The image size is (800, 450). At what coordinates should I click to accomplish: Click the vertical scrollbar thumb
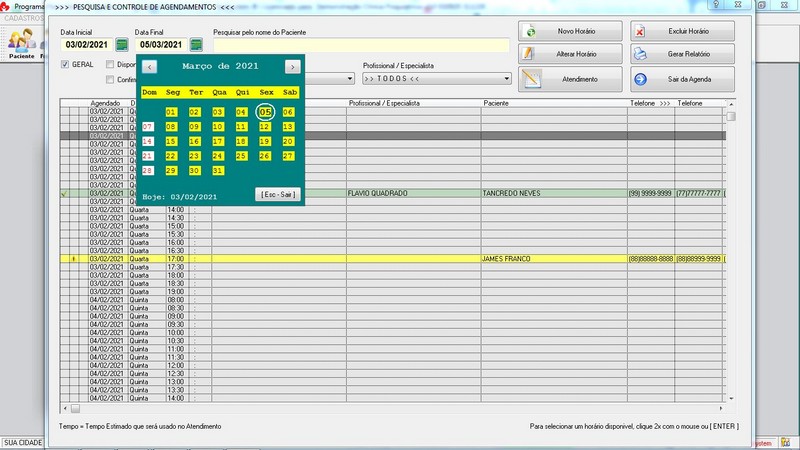click(731, 116)
